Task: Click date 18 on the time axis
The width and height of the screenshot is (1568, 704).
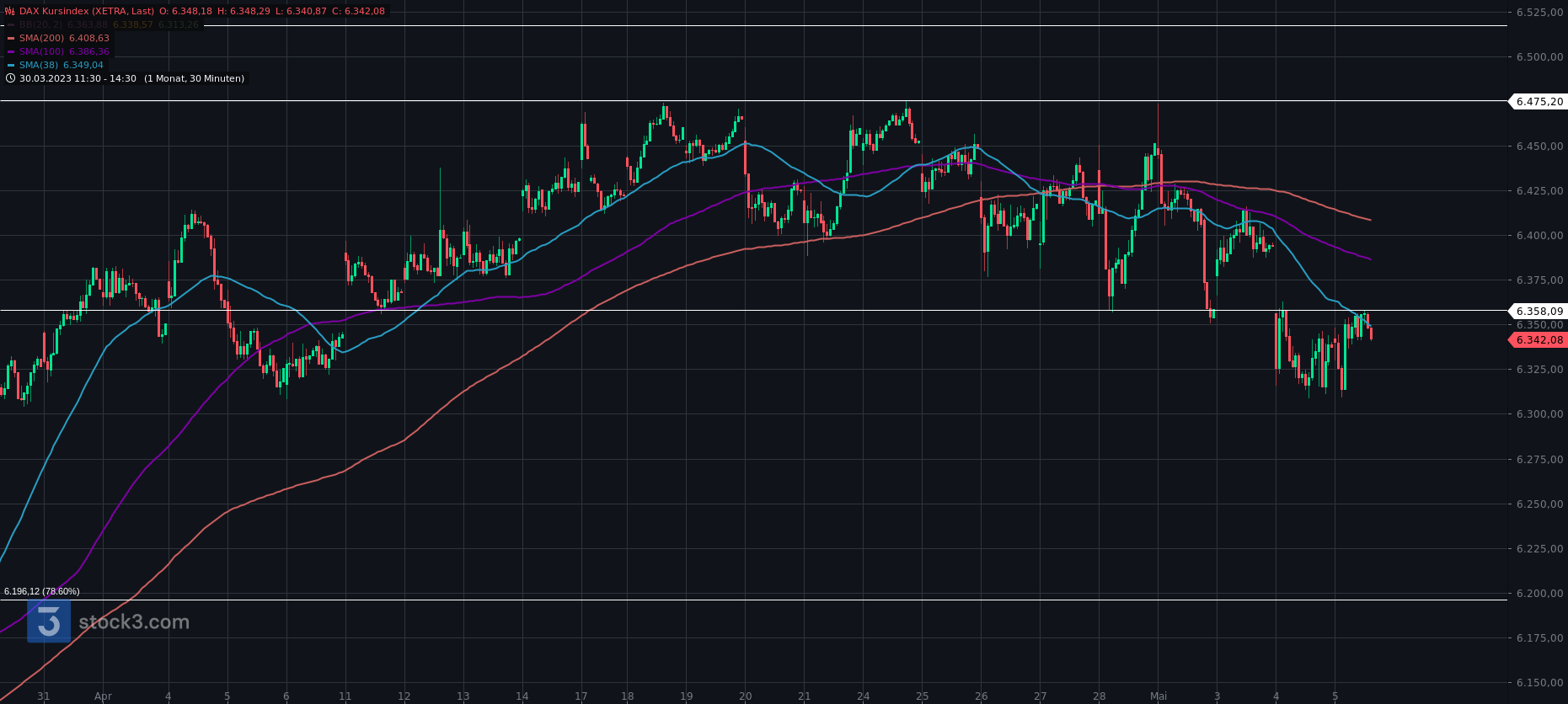Action: [628, 696]
